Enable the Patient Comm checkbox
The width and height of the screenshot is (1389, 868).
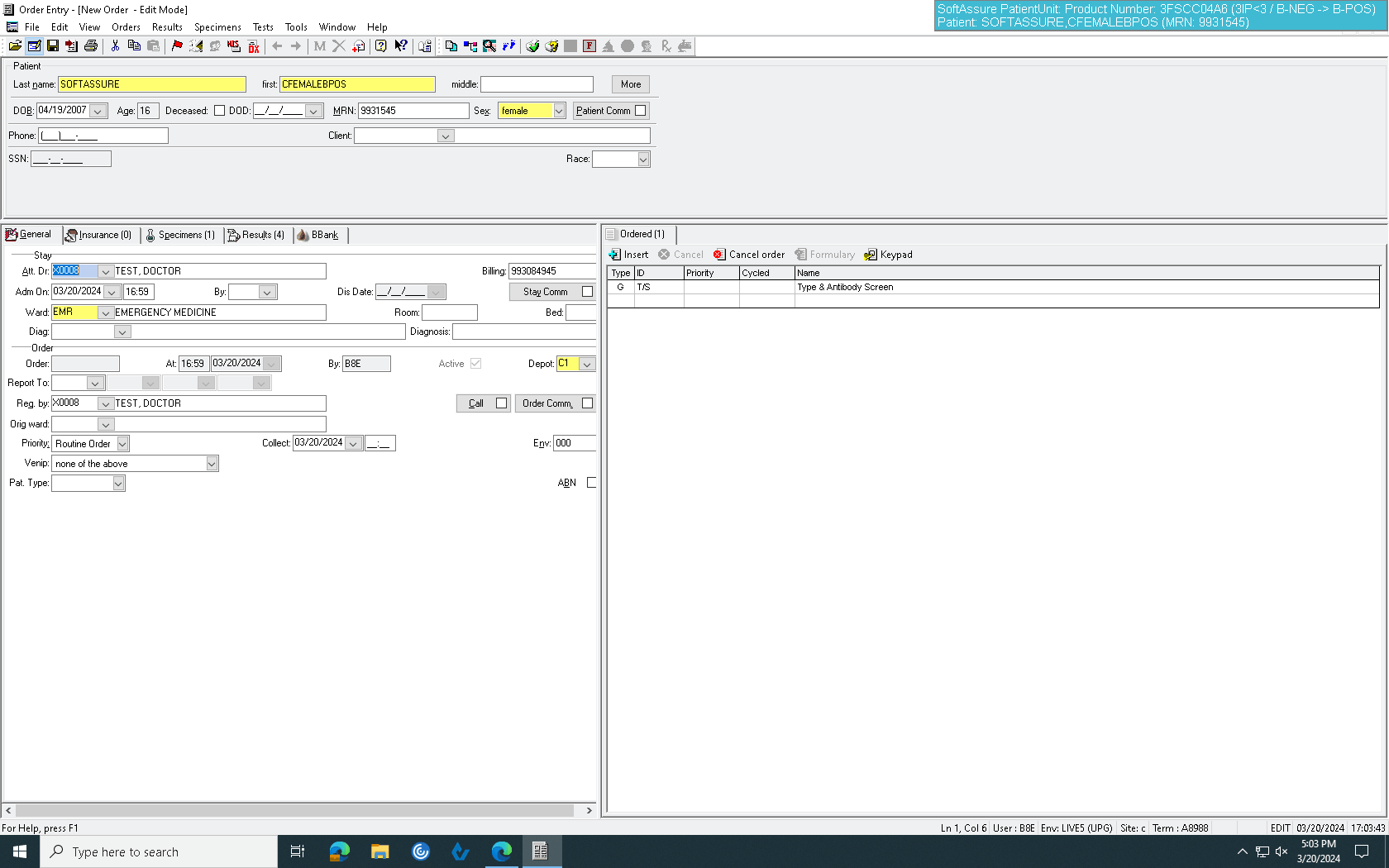640,111
